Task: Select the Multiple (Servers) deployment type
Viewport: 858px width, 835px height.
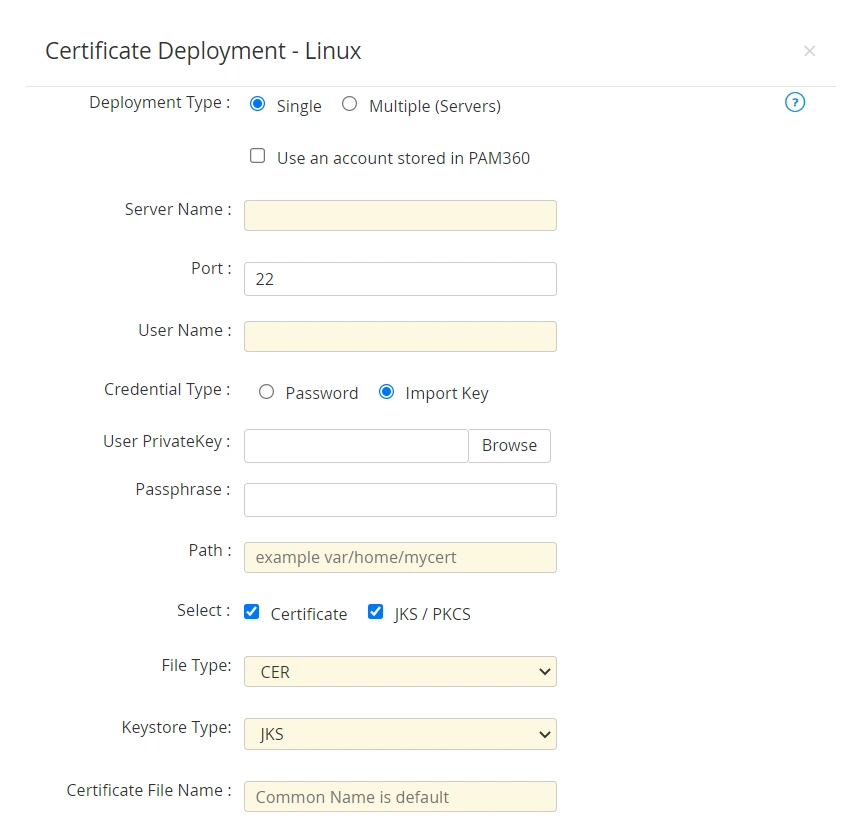Action: [x=350, y=105]
